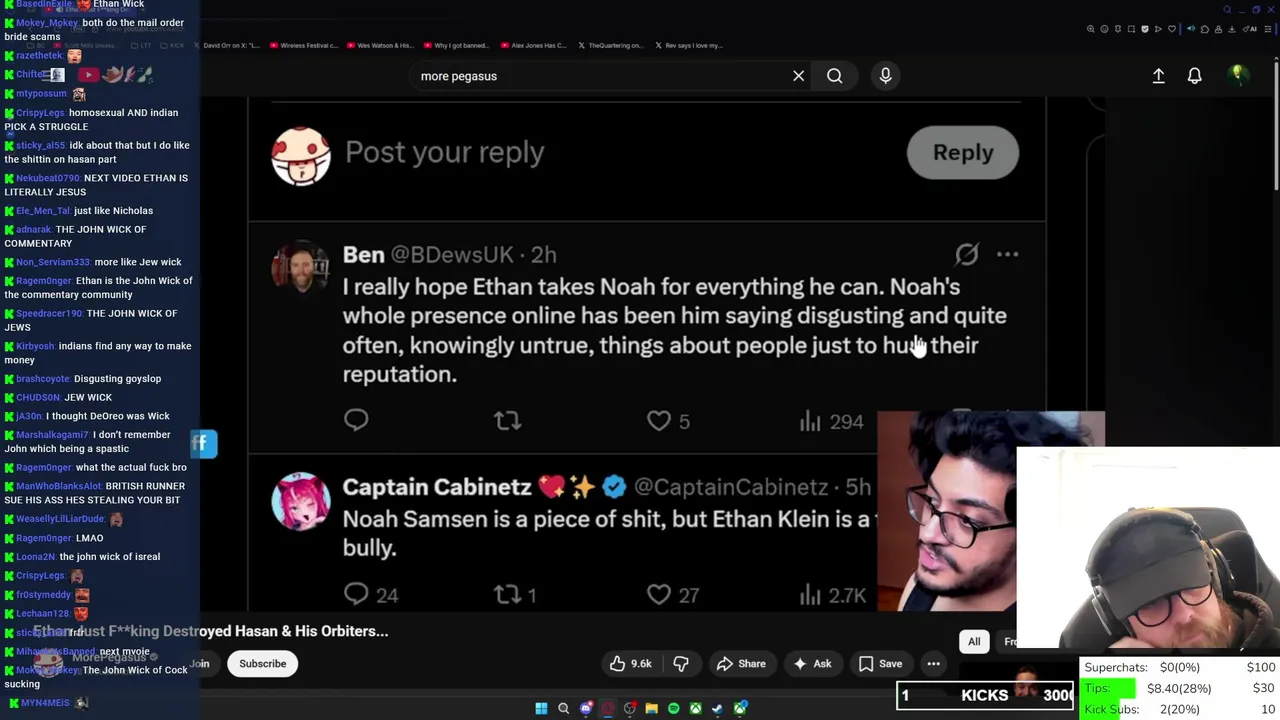Dislike the video with thumbs-down
The height and width of the screenshot is (720, 1280).
coord(681,664)
